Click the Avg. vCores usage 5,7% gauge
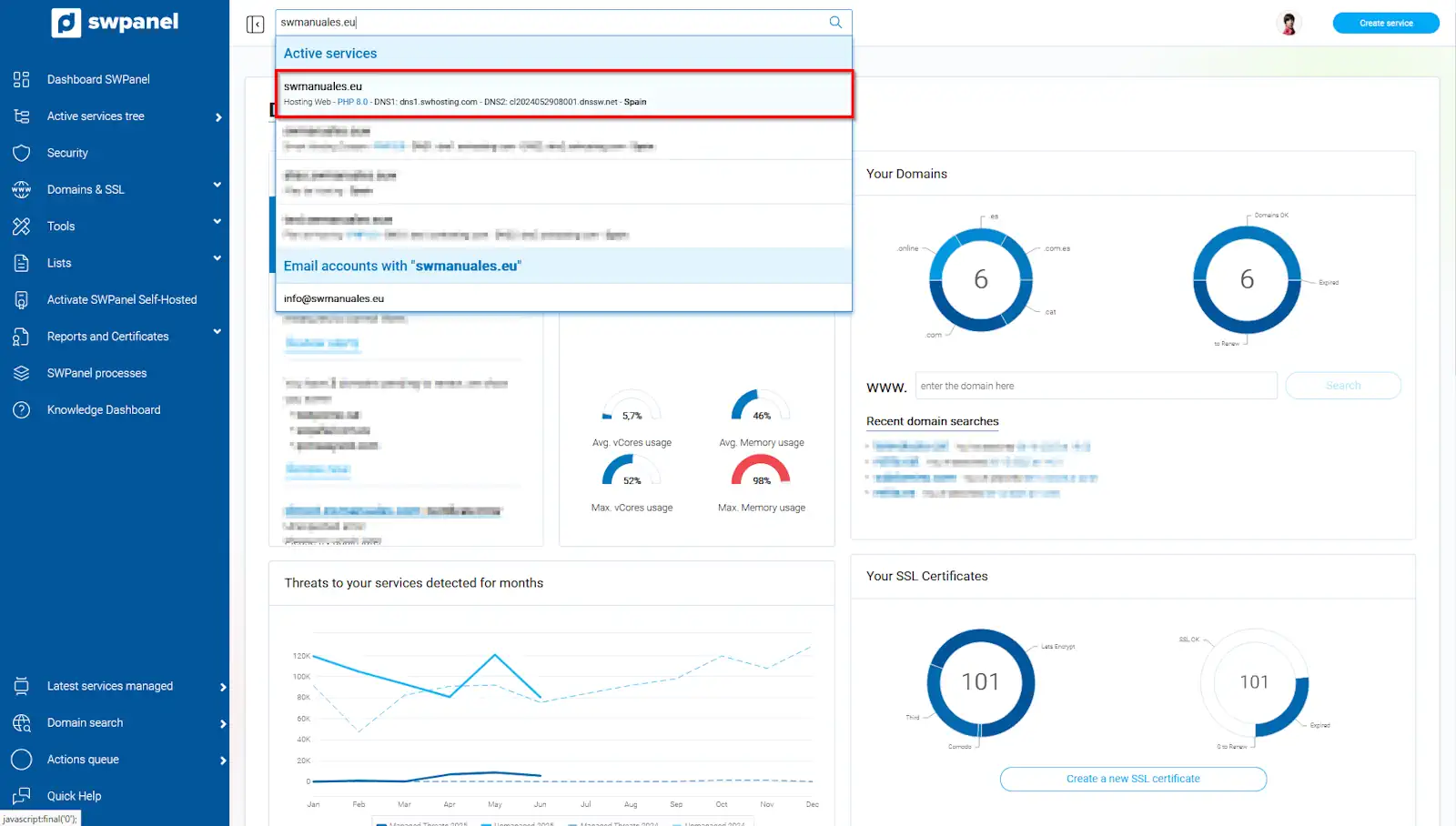This screenshot has width=1456, height=826. (632, 407)
